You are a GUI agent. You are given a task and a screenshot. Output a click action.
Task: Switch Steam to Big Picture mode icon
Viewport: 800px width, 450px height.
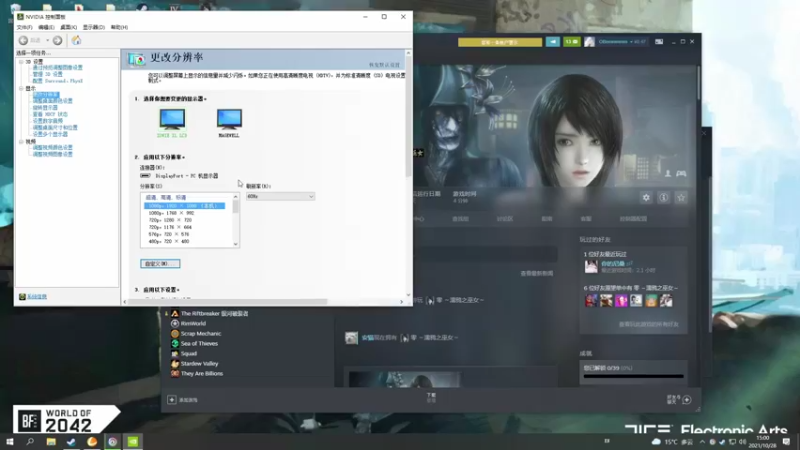point(659,42)
